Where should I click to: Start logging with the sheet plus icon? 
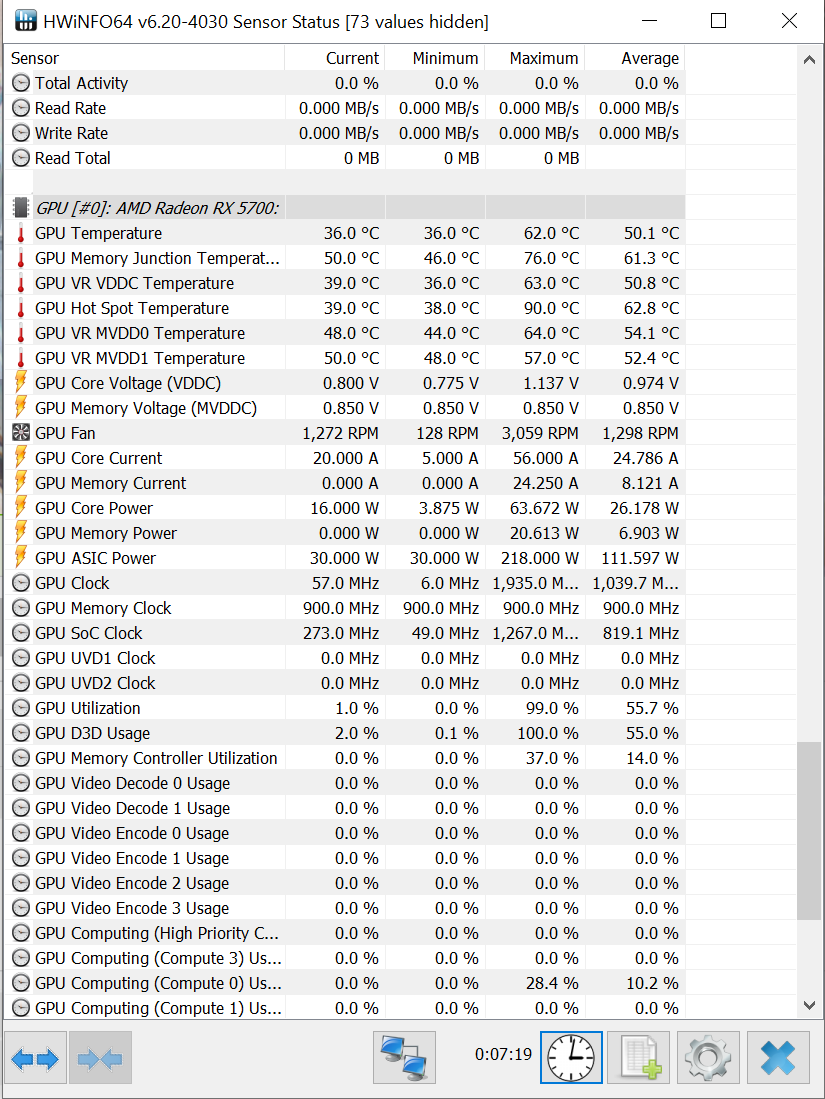point(639,1058)
